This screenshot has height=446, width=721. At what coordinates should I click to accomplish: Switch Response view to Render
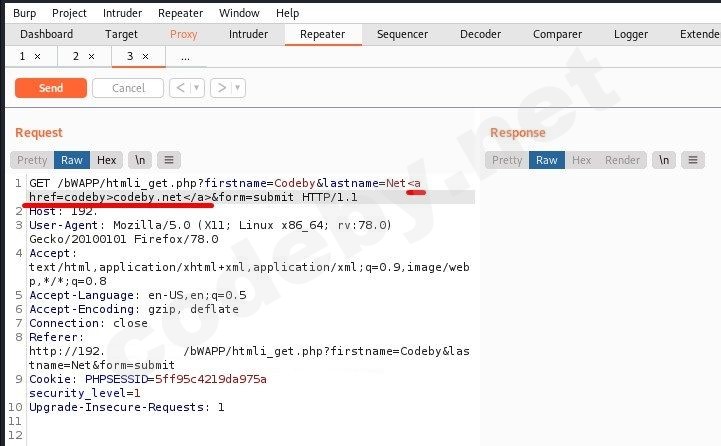[622, 160]
